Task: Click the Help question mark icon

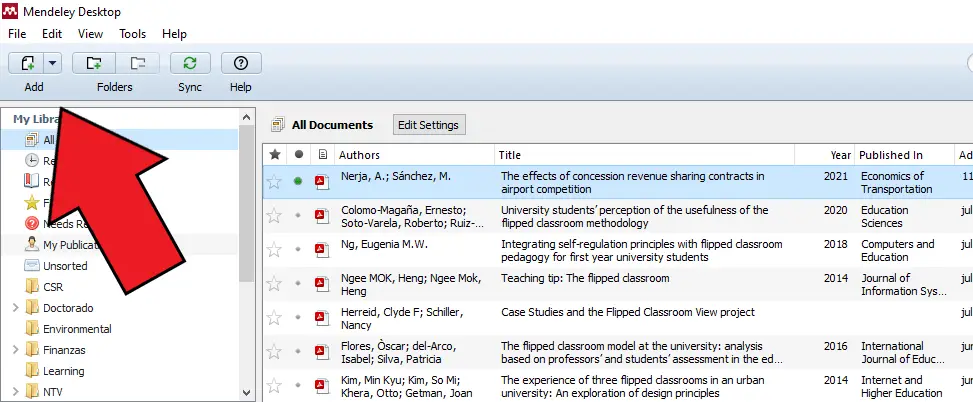Action: (x=241, y=63)
